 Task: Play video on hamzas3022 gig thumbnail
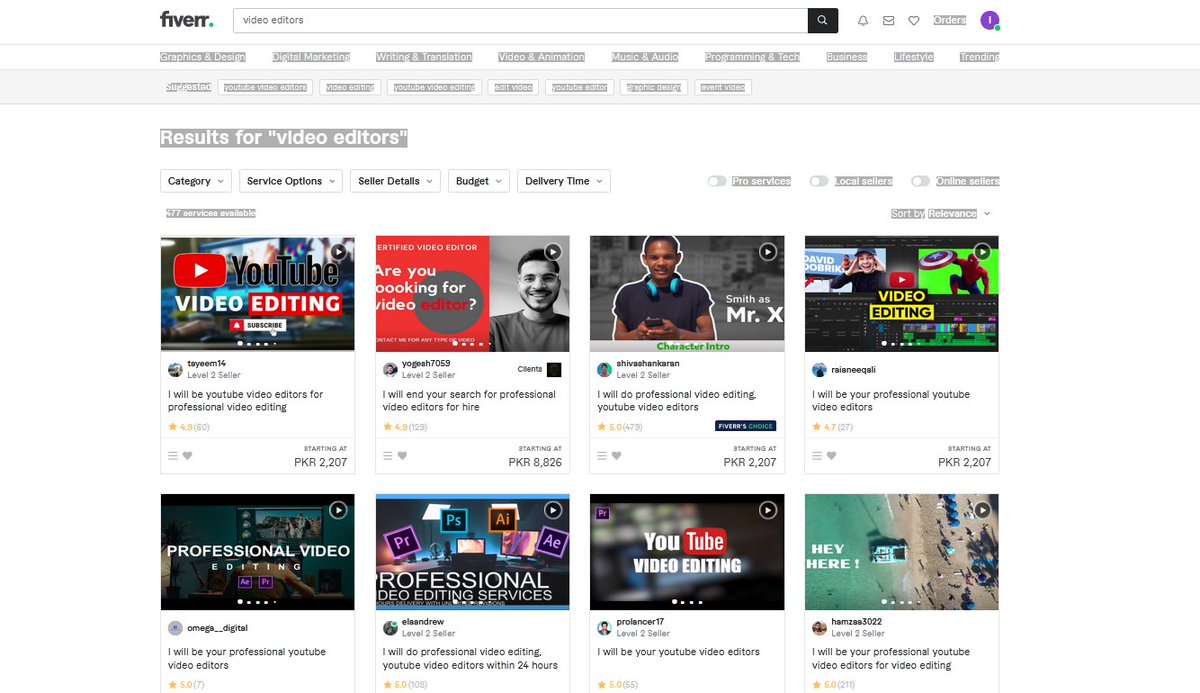click(982, 510)
